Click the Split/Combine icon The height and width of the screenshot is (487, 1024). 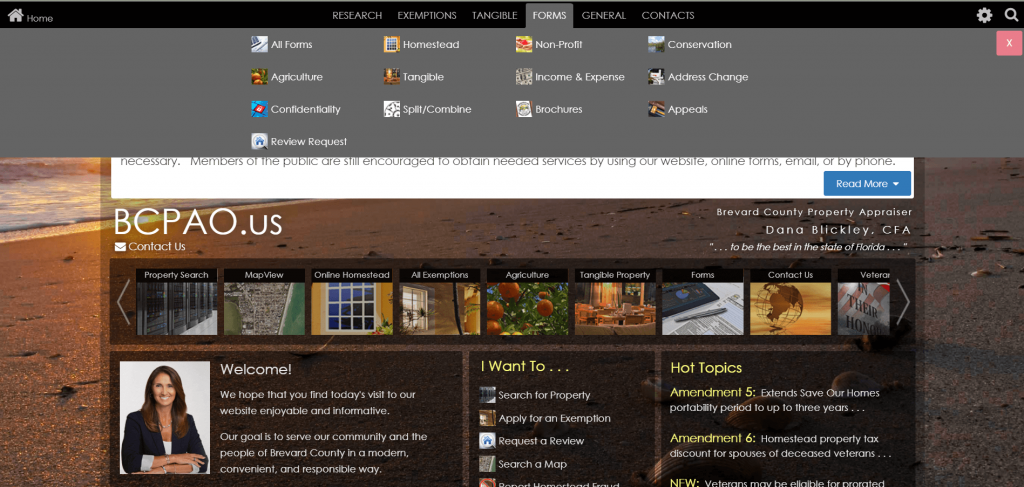pyautogui.click(x=392, y=109)
